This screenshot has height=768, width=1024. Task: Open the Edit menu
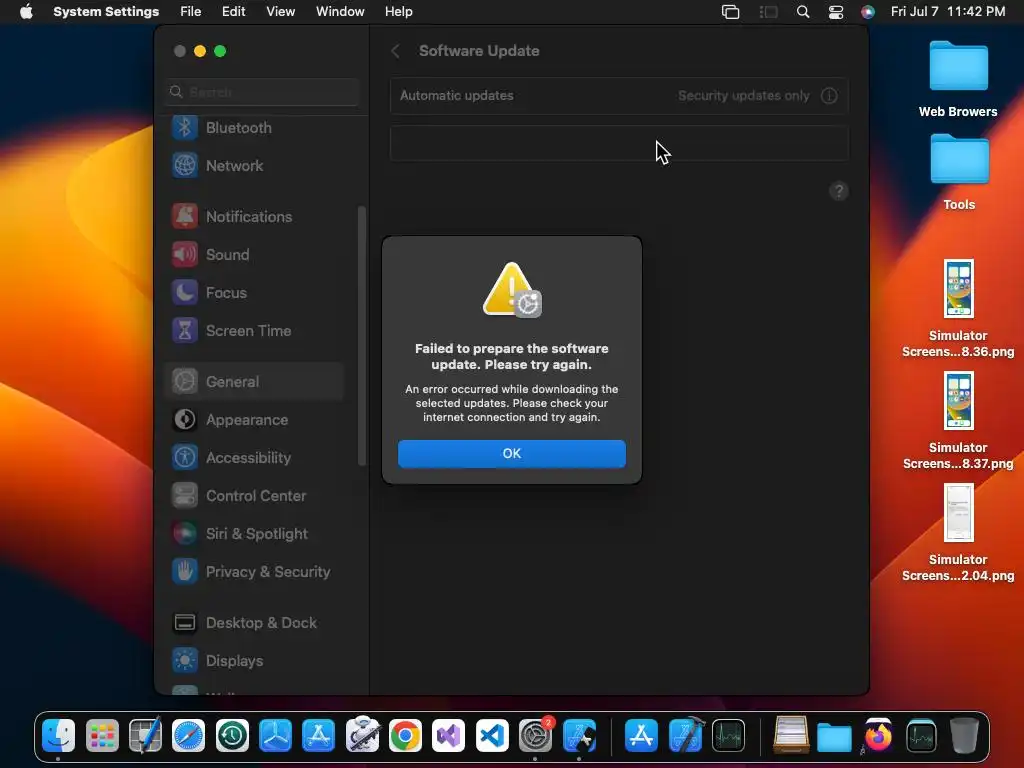click(233, 12)
